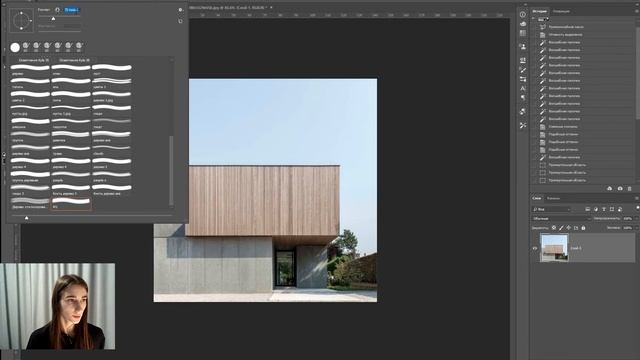640x360 pixels.
Task: Click the brush list vertical scrollbar
Action: coord(171,171)
